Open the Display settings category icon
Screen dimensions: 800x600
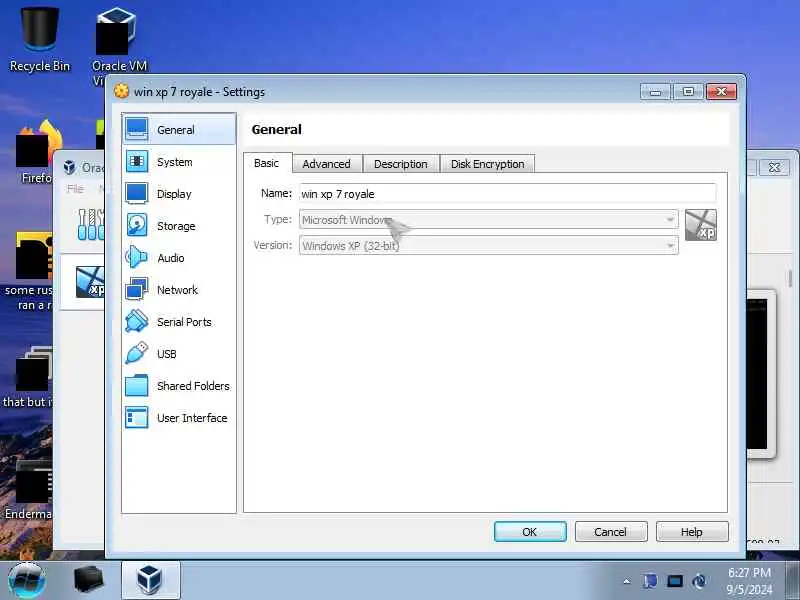[137, 193]
